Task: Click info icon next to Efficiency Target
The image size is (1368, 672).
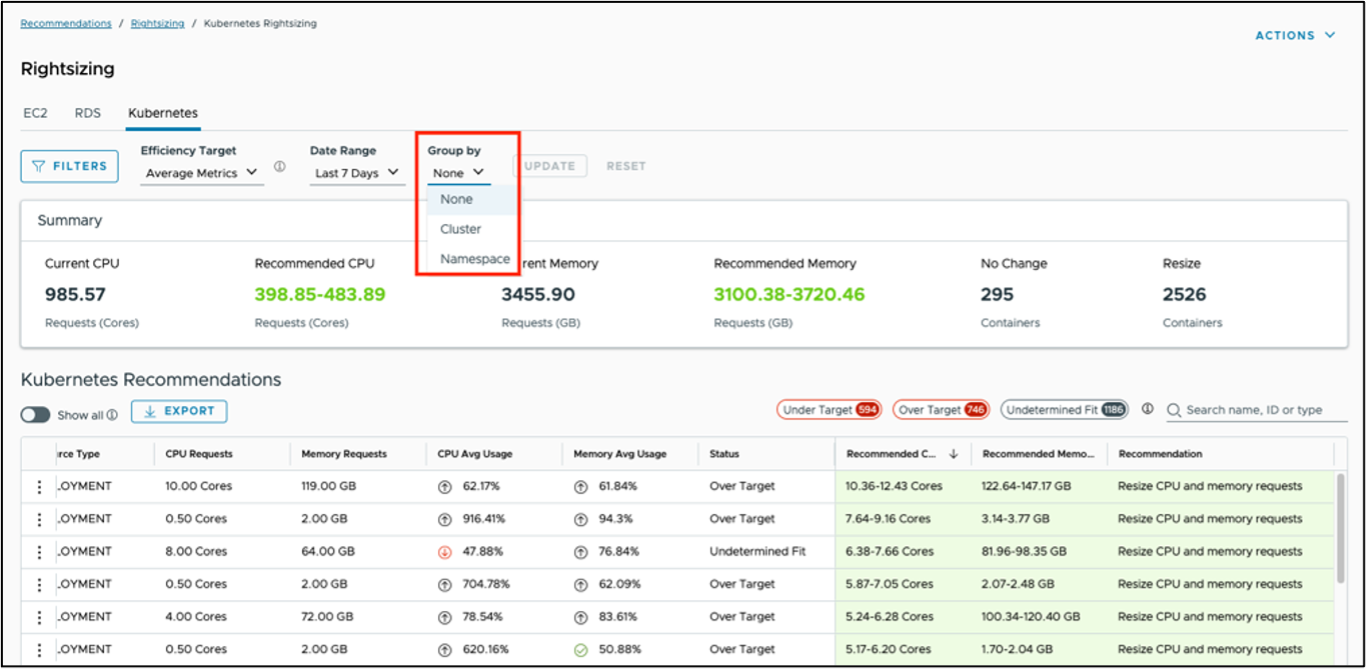Action: click(280, 167)
